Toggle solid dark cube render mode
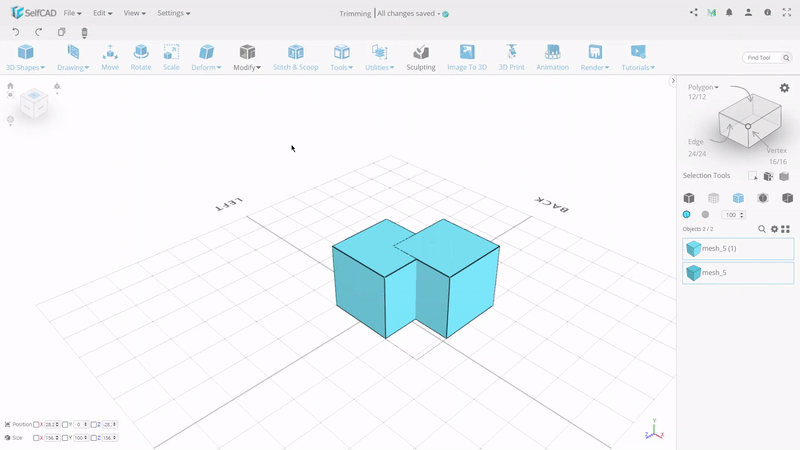Image resolution: width=800 pixels, height=450 pixels. 689,198
